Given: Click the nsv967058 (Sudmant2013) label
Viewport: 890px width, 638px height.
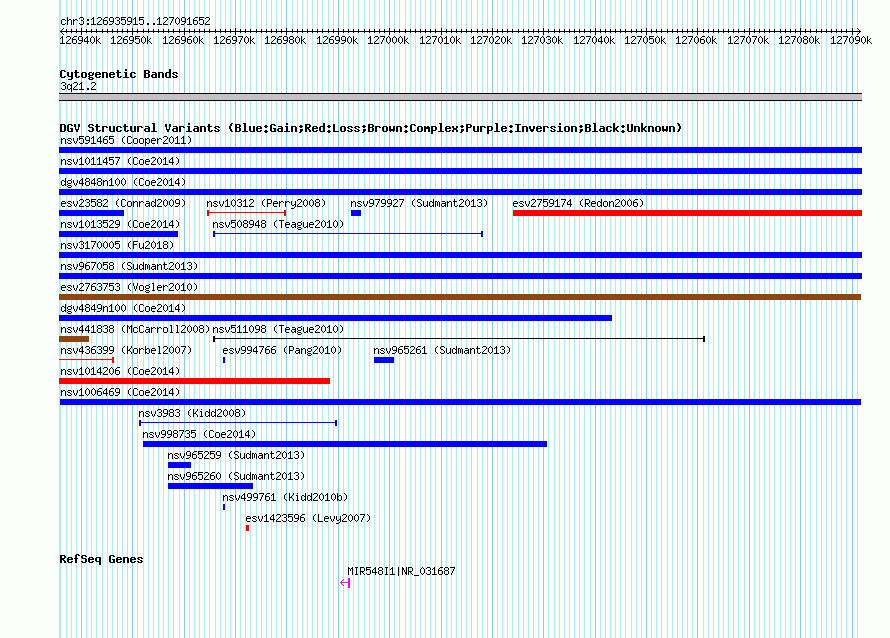Looking at the screenshot, I should (x=129, y=266).
